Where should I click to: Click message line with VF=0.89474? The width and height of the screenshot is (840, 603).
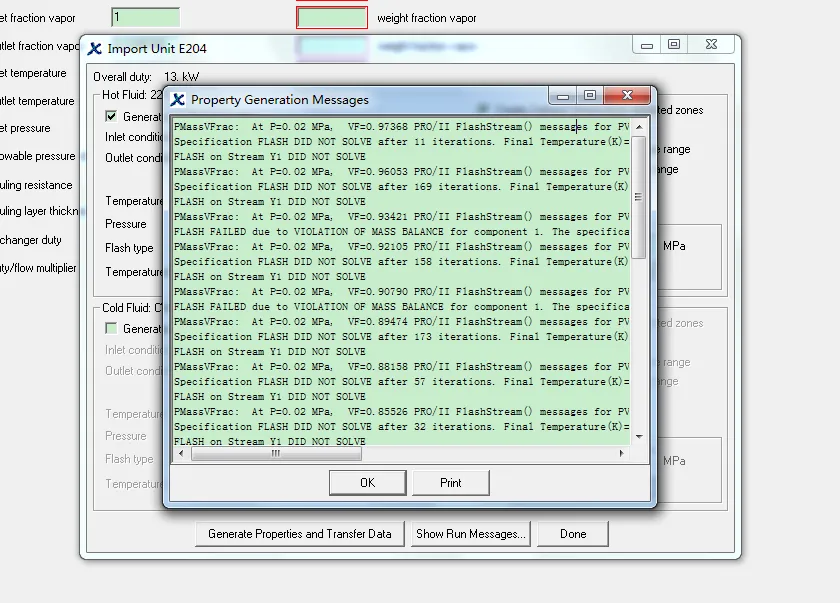pyautogui.click(x=401, y=322)
